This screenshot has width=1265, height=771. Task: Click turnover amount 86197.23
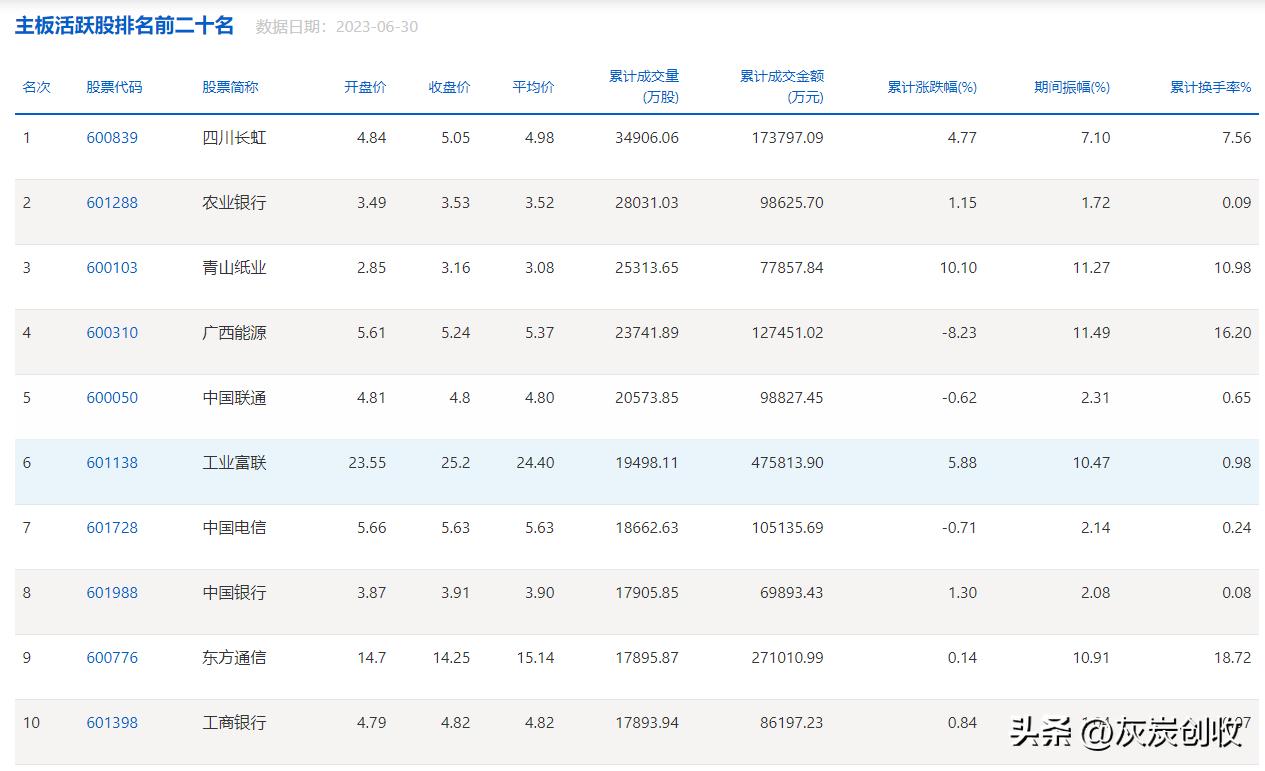click(792, 723)
